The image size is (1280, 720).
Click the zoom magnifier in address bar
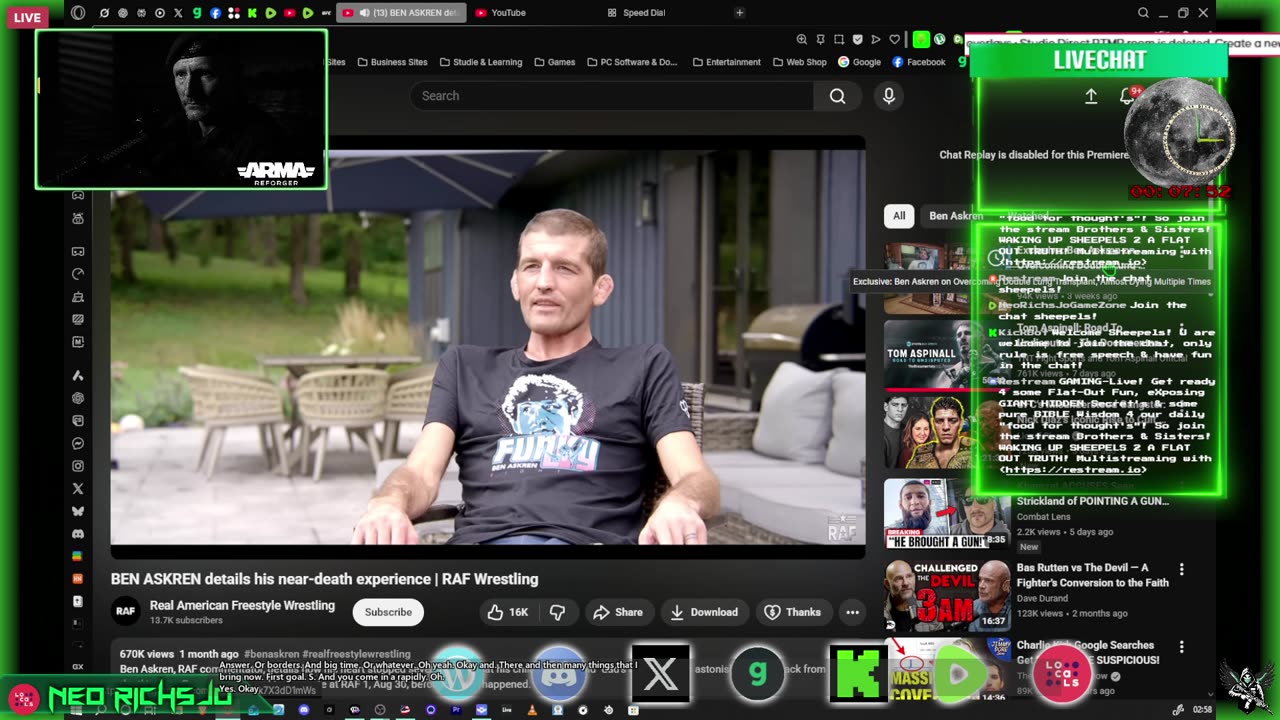click(802, 39)
